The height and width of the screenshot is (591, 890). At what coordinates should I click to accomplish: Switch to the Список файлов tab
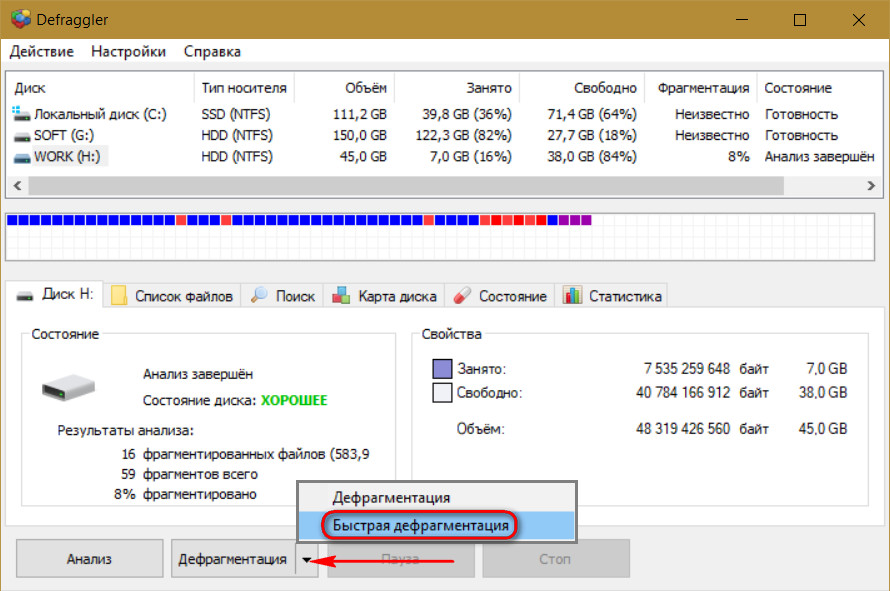click(x=172, y=296)
